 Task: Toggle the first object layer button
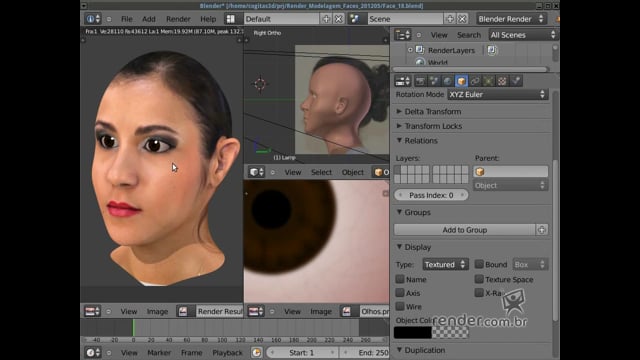[398, 170]
